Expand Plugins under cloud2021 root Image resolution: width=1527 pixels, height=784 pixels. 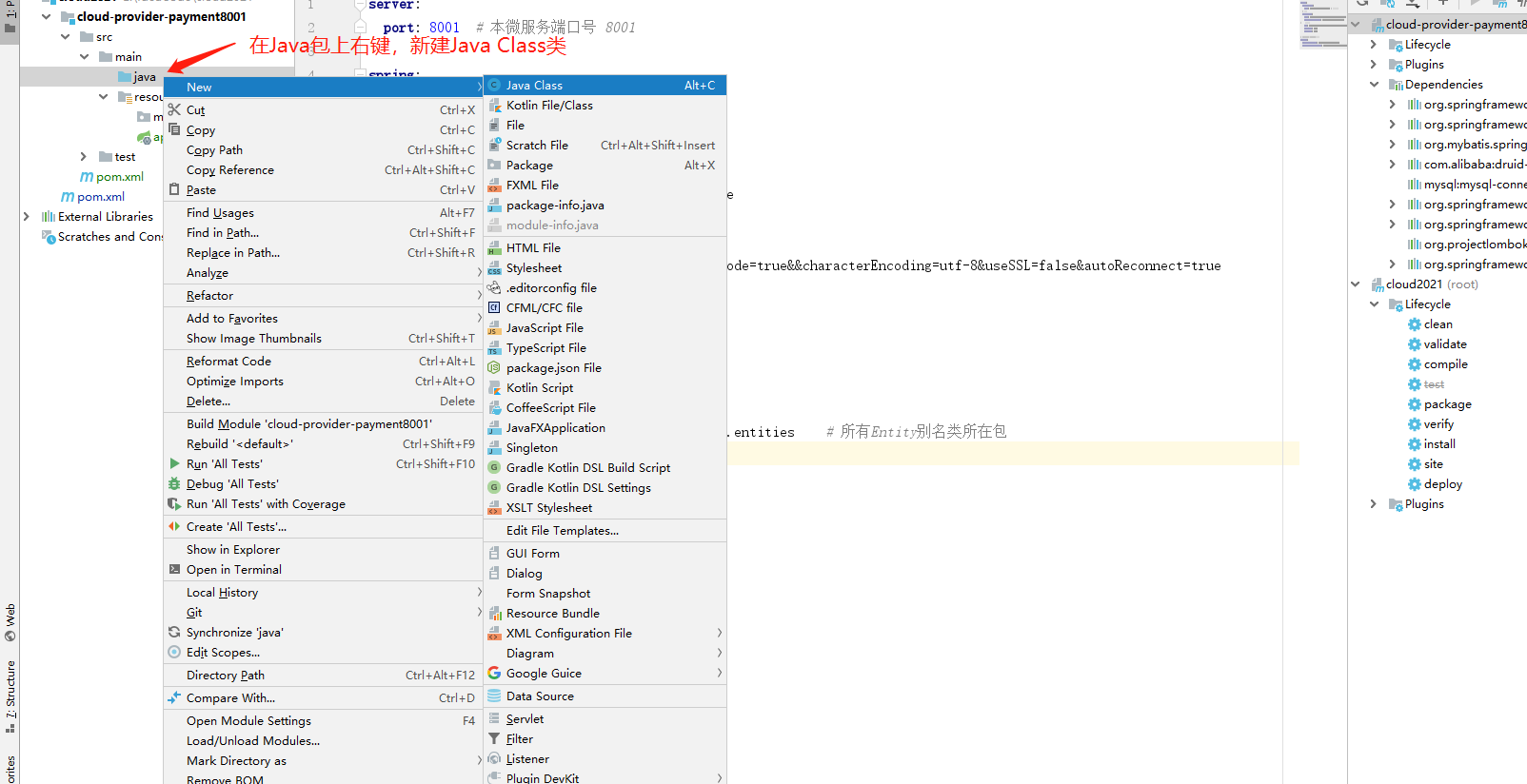(x=1374, y=504)
